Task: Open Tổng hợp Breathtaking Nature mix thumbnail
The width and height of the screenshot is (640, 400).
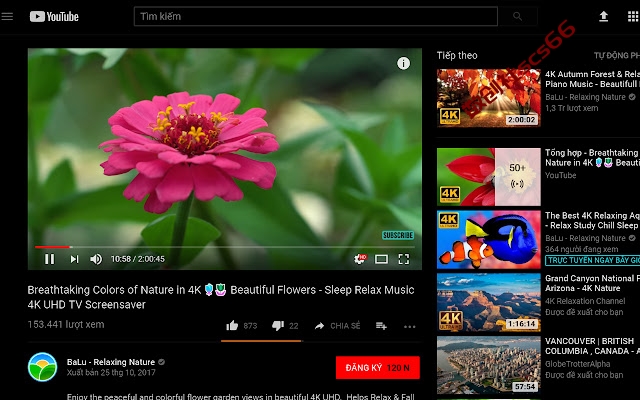Action: (x=489, y=177)
